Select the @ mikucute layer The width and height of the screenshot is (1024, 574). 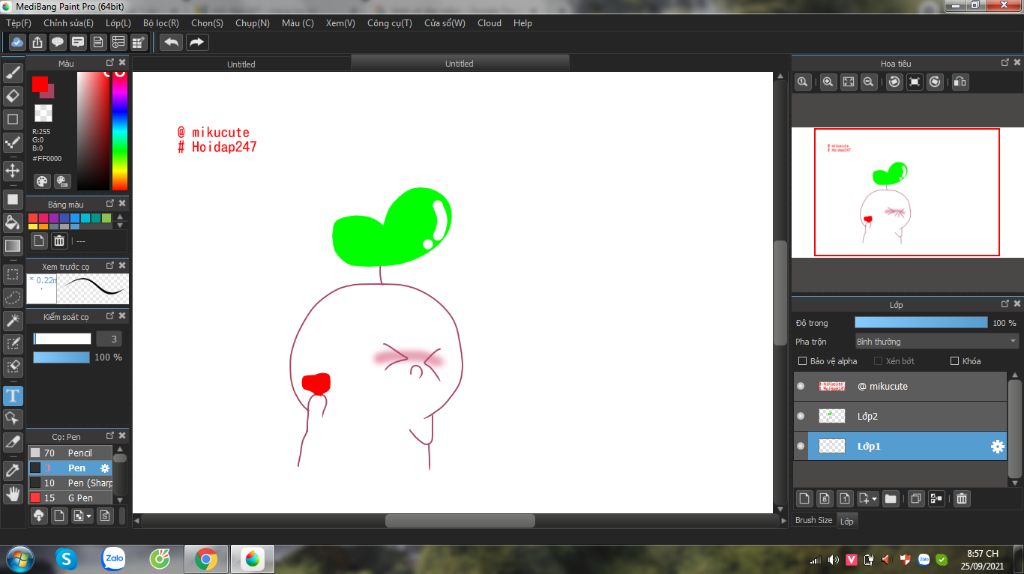(900, 386)
